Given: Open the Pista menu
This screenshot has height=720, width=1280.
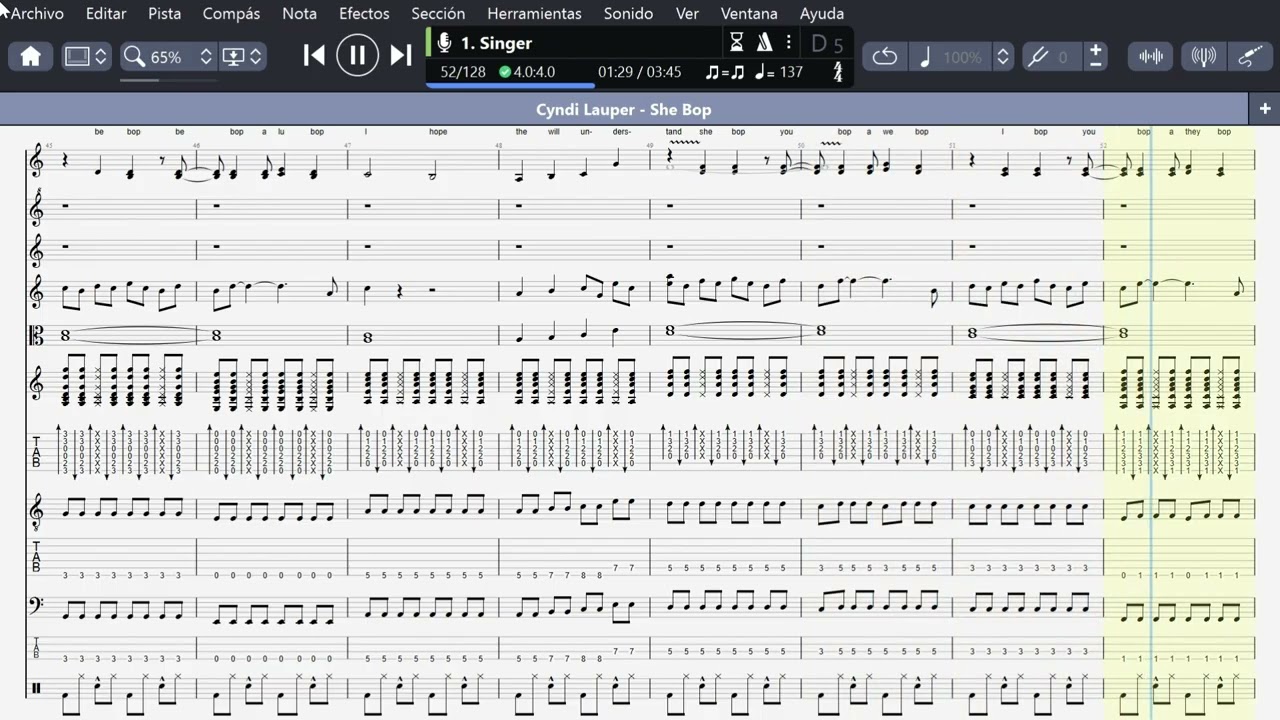Looking at the screenshot, I should point(164,14).
